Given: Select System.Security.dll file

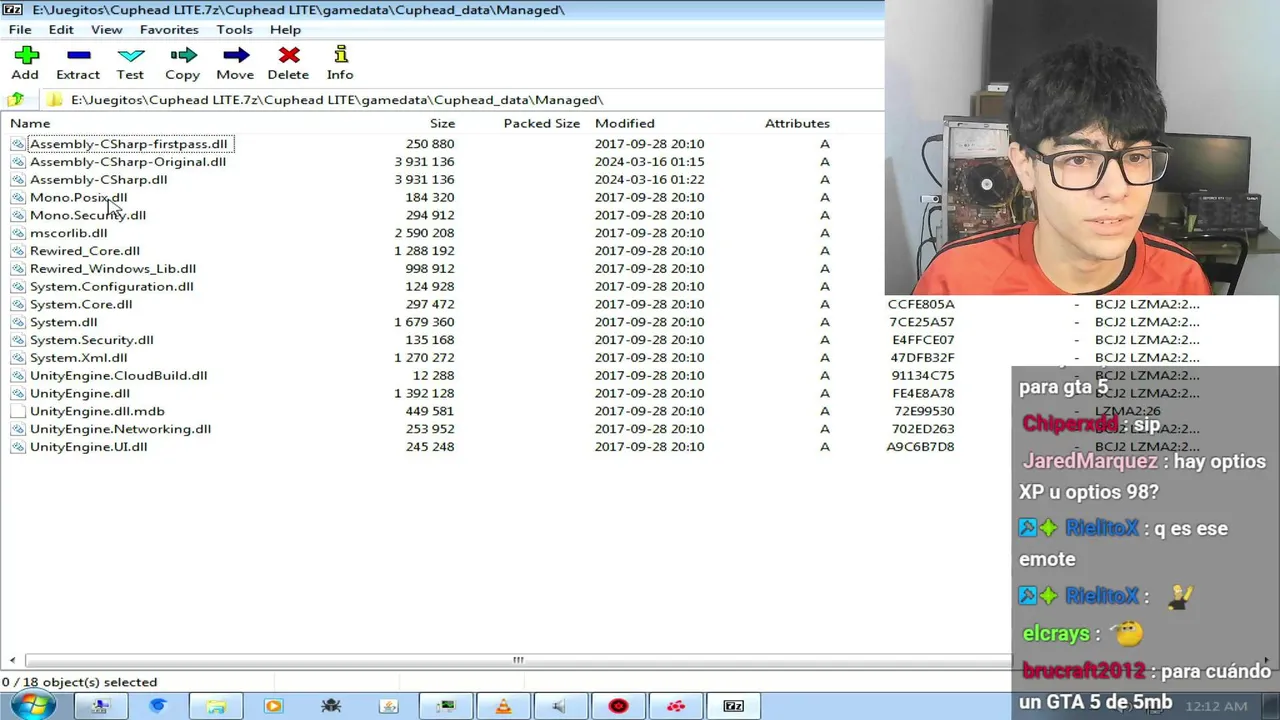Looking at the screenshot, I should coord(92,340).
